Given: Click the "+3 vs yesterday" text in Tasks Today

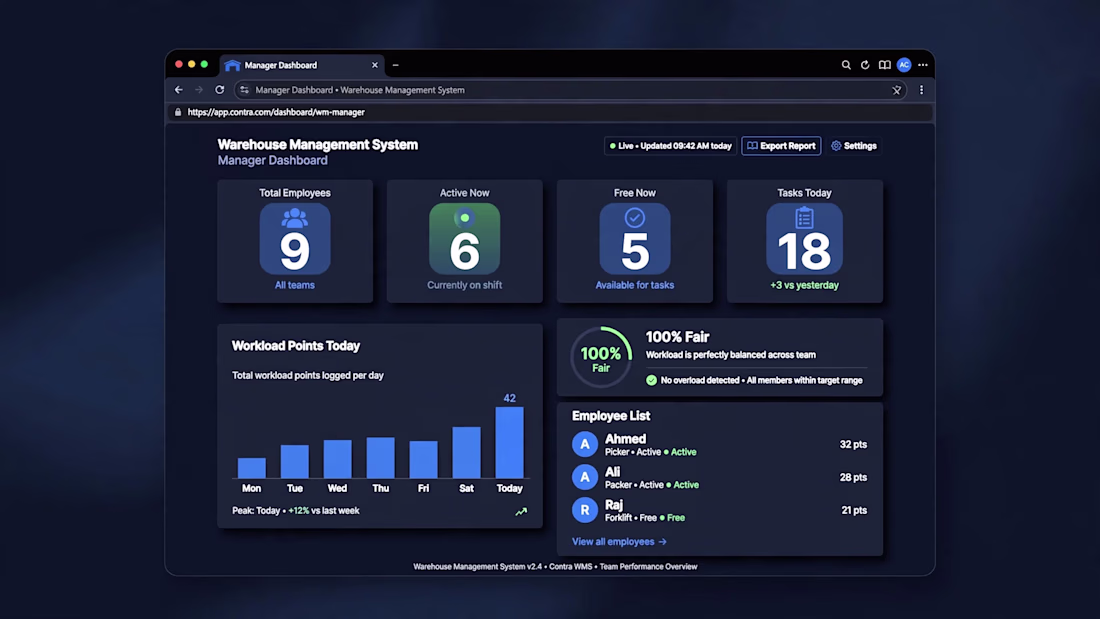Looking at the screenshot, I should (x=805, y=285).
